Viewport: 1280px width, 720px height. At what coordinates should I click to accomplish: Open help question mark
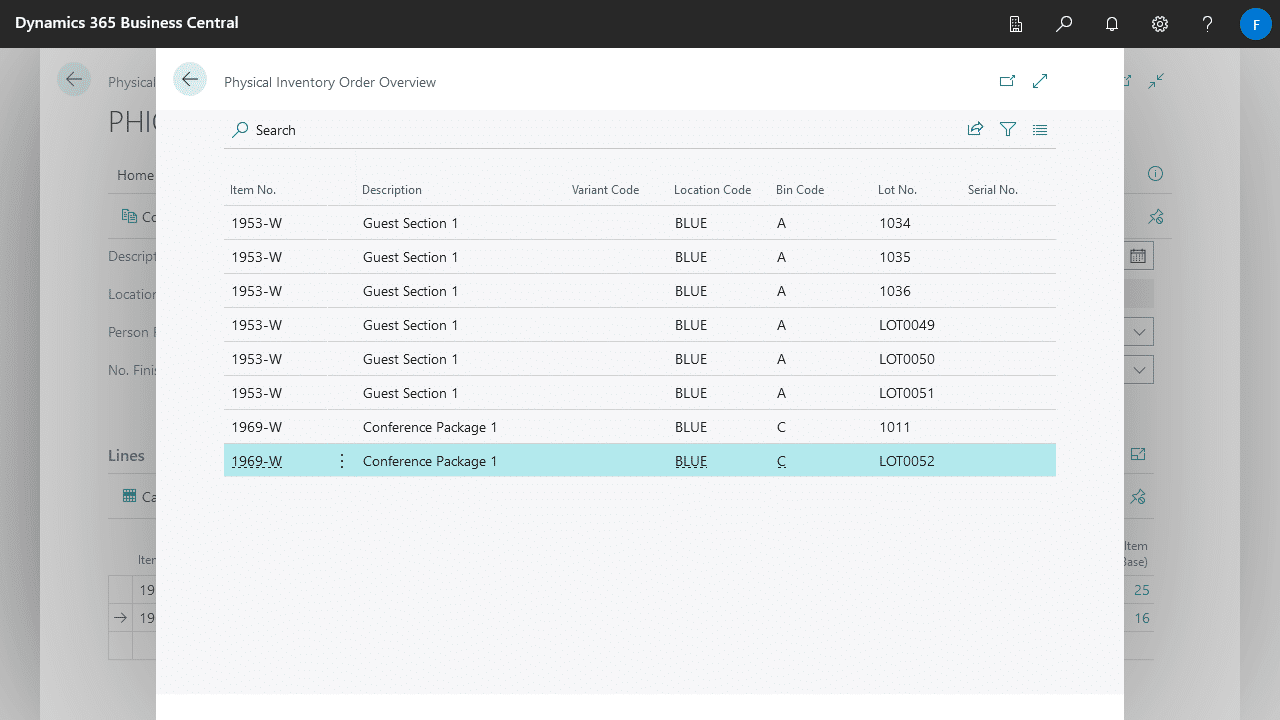1208,24
